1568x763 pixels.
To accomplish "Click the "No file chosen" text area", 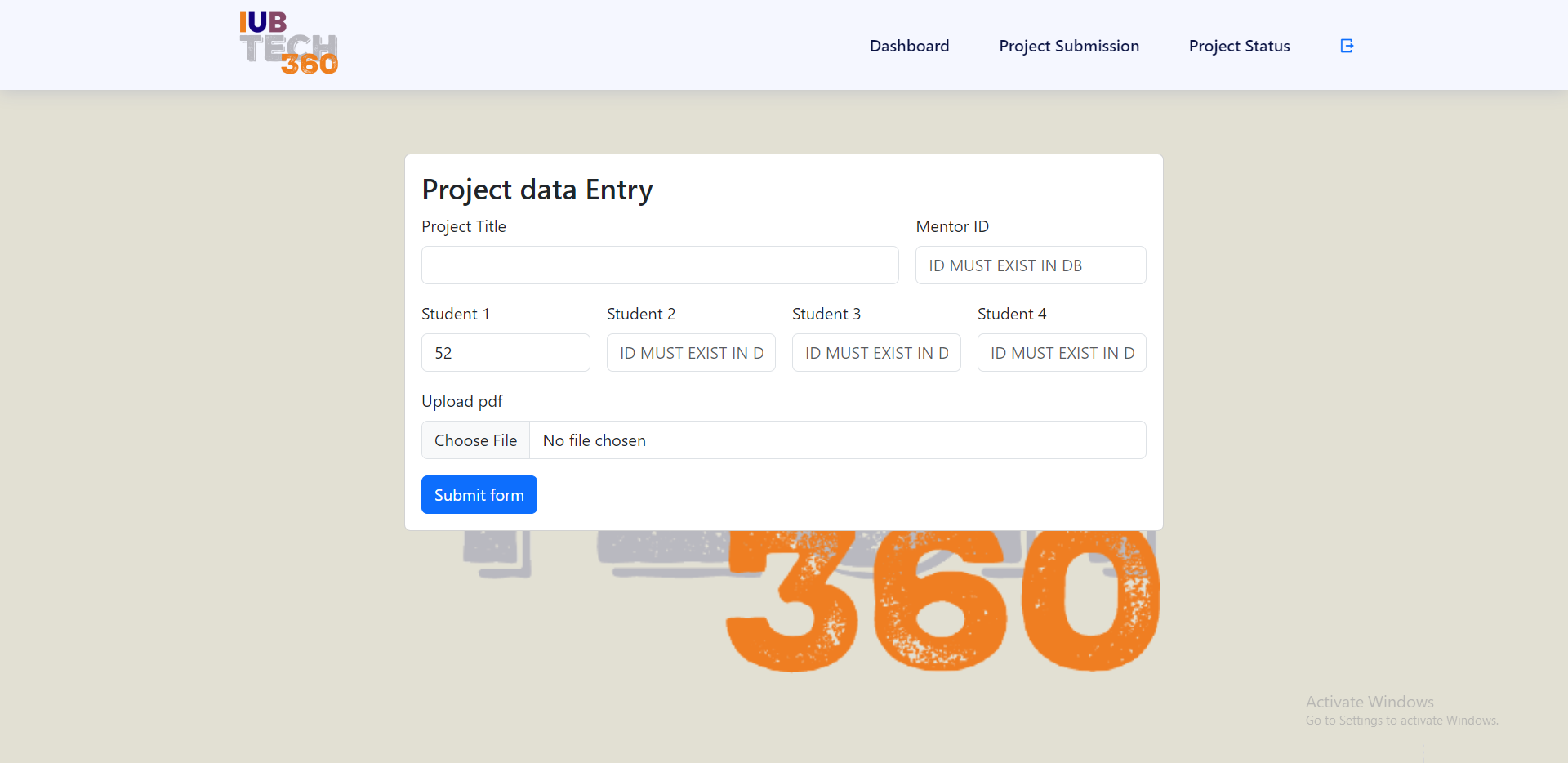I will 837,440.
